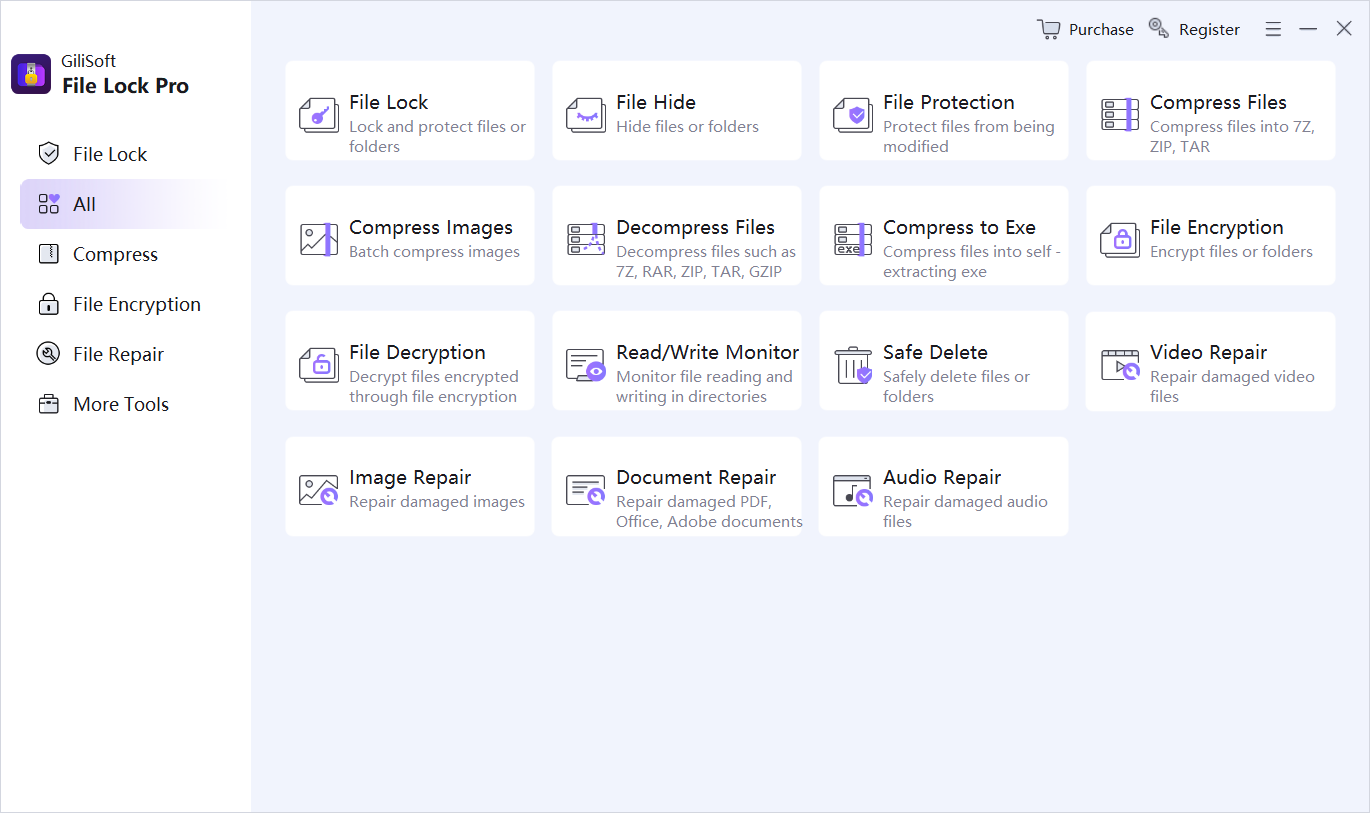Screen dimensions: 1370x813
Task: Launch the File Hide tool title
Action: (656, 102)
